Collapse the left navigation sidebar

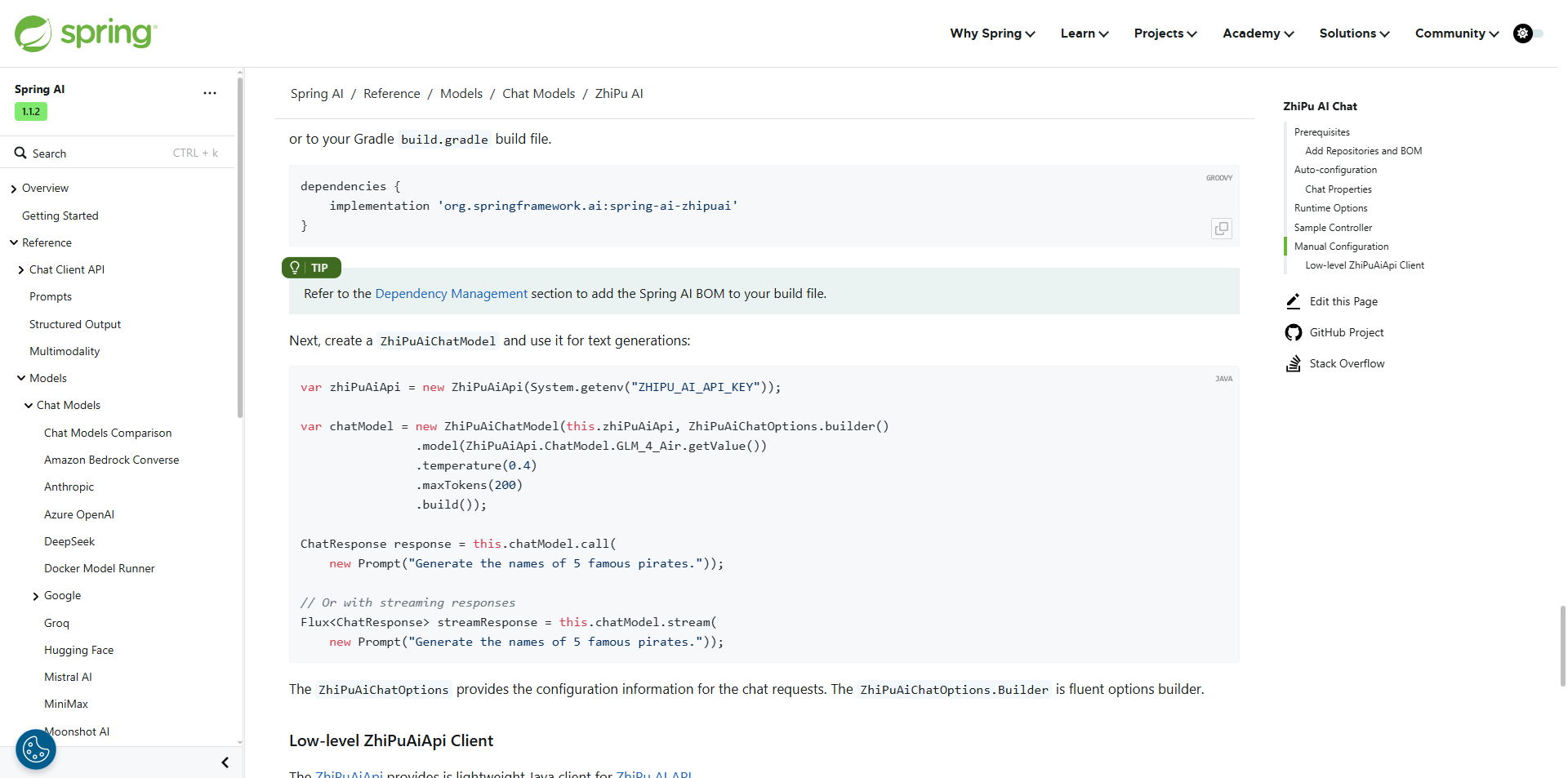(225, 762)
